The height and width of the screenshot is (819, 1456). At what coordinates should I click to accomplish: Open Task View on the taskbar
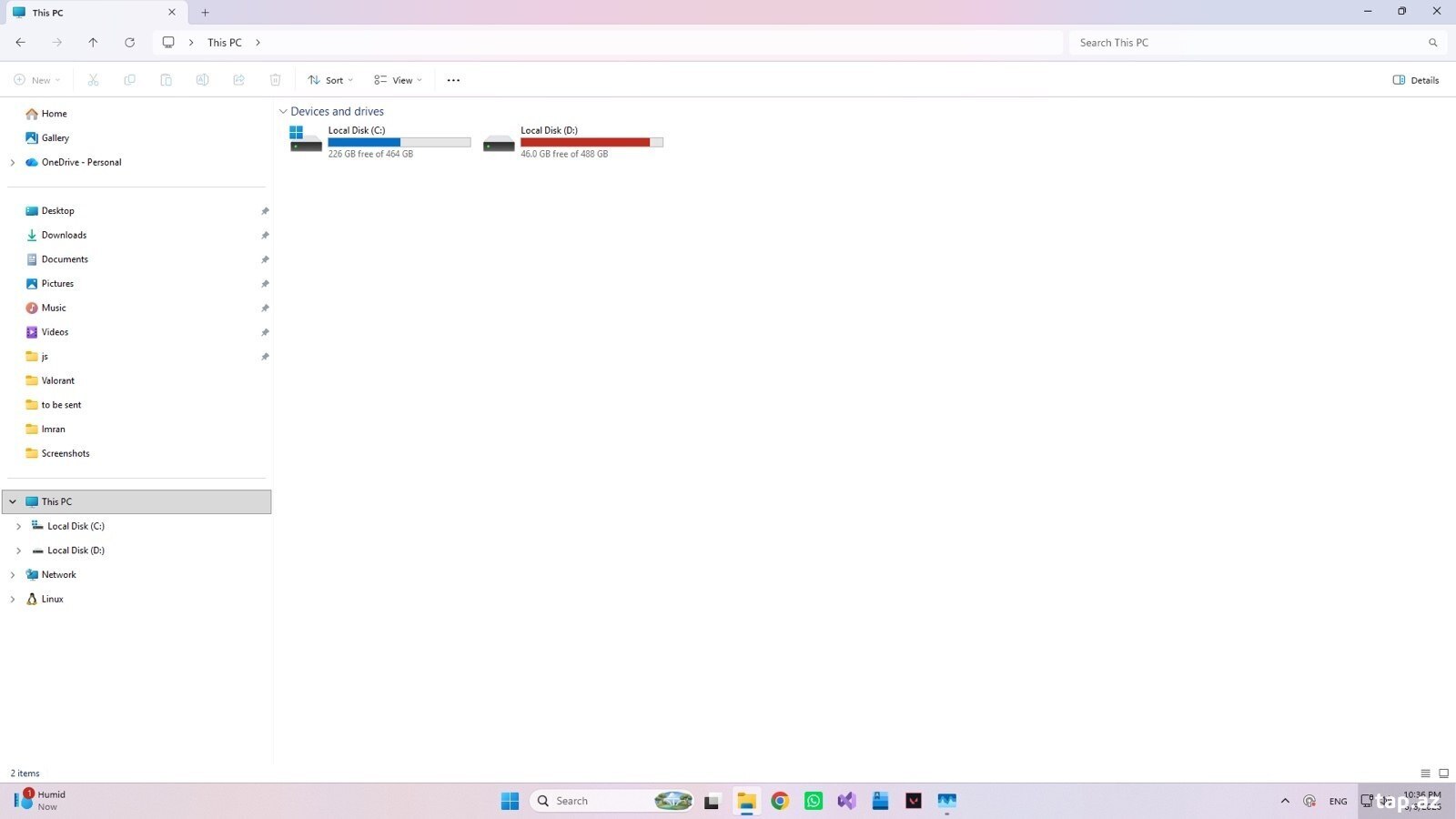click(x=712, y=801)
